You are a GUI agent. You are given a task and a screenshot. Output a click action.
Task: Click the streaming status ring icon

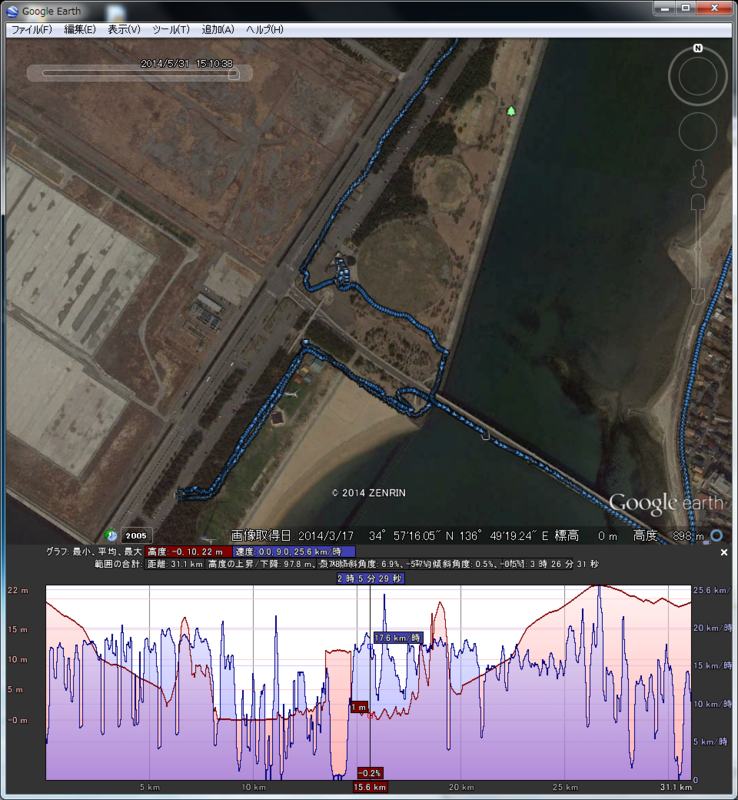pos(717,535)
